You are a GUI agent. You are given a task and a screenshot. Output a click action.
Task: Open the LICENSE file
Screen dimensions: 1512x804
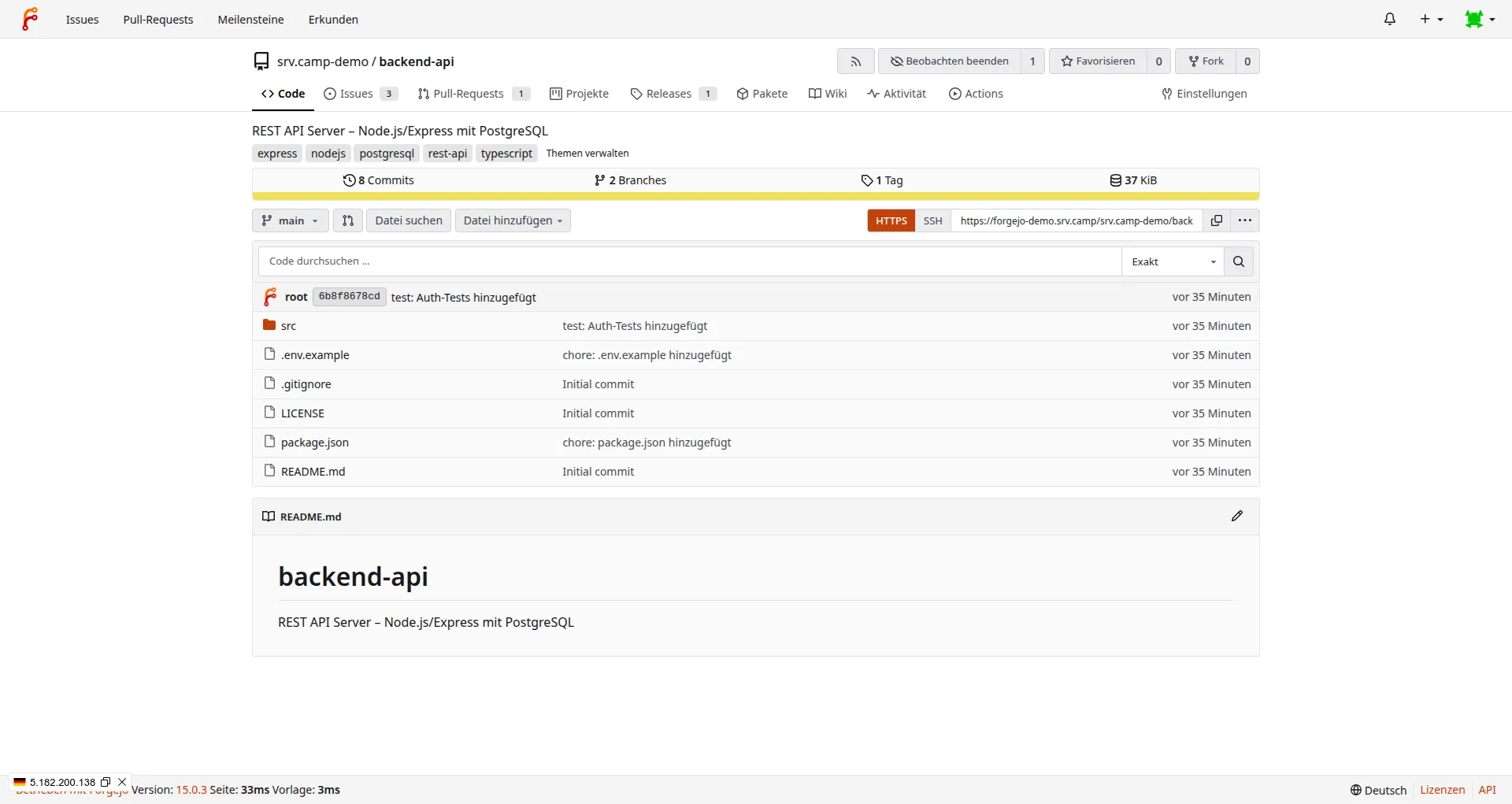point(302,413)
